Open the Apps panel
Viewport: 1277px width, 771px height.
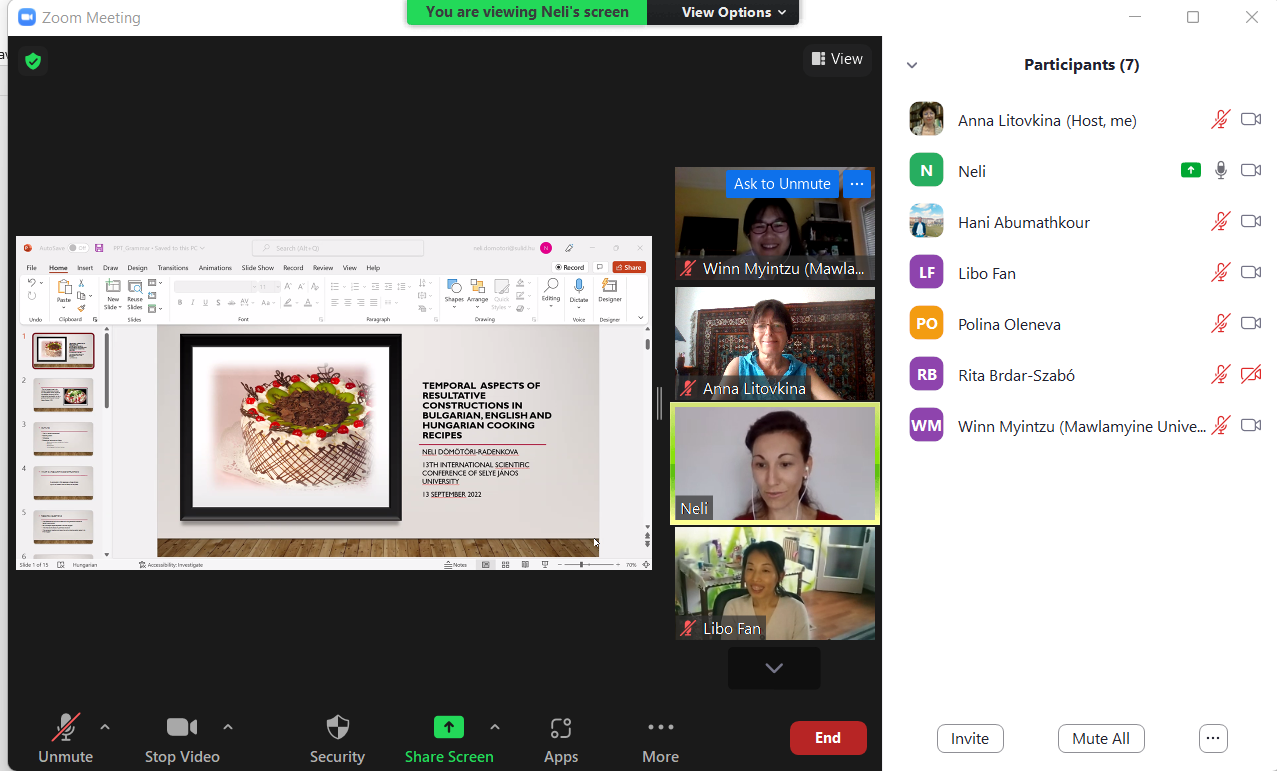click(x=561, y=727)
